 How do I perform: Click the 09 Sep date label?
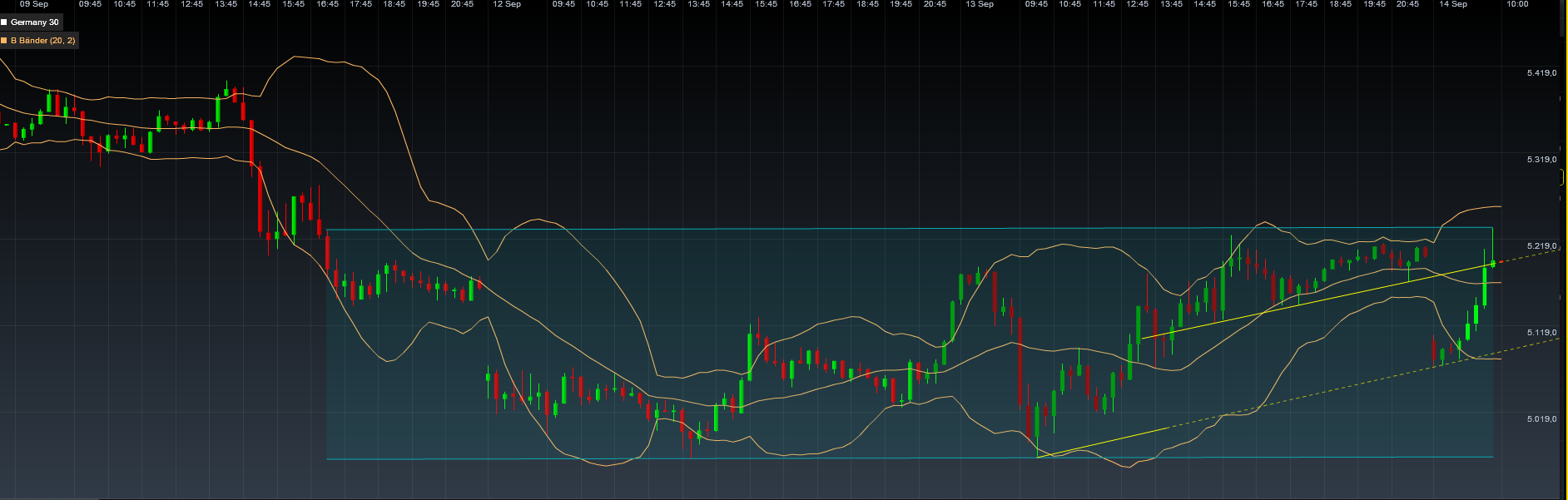click(34, 4)
